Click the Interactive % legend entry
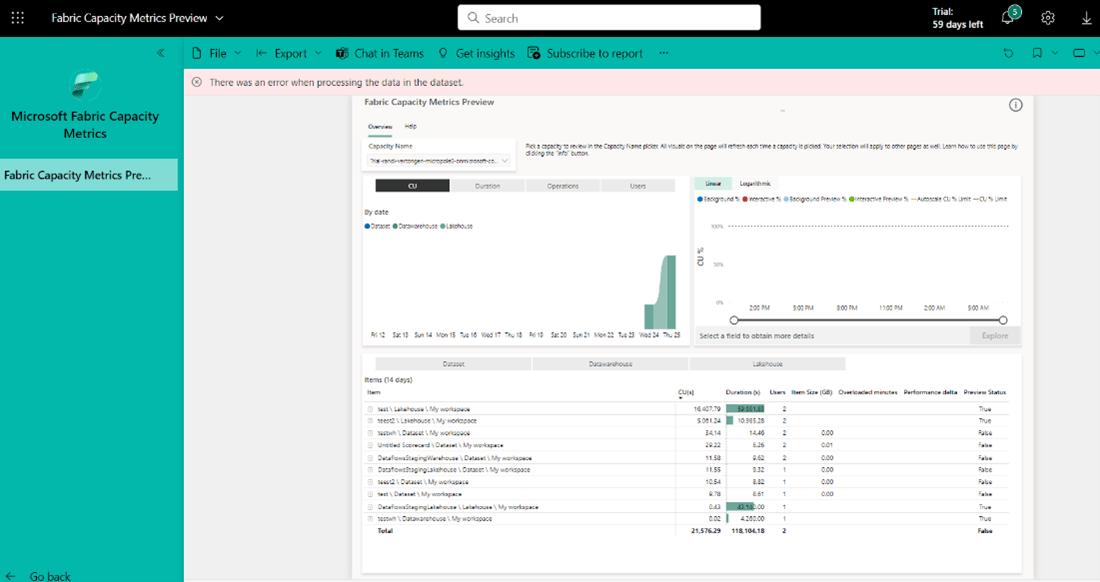1100x582 pixels. click(762, 199)
